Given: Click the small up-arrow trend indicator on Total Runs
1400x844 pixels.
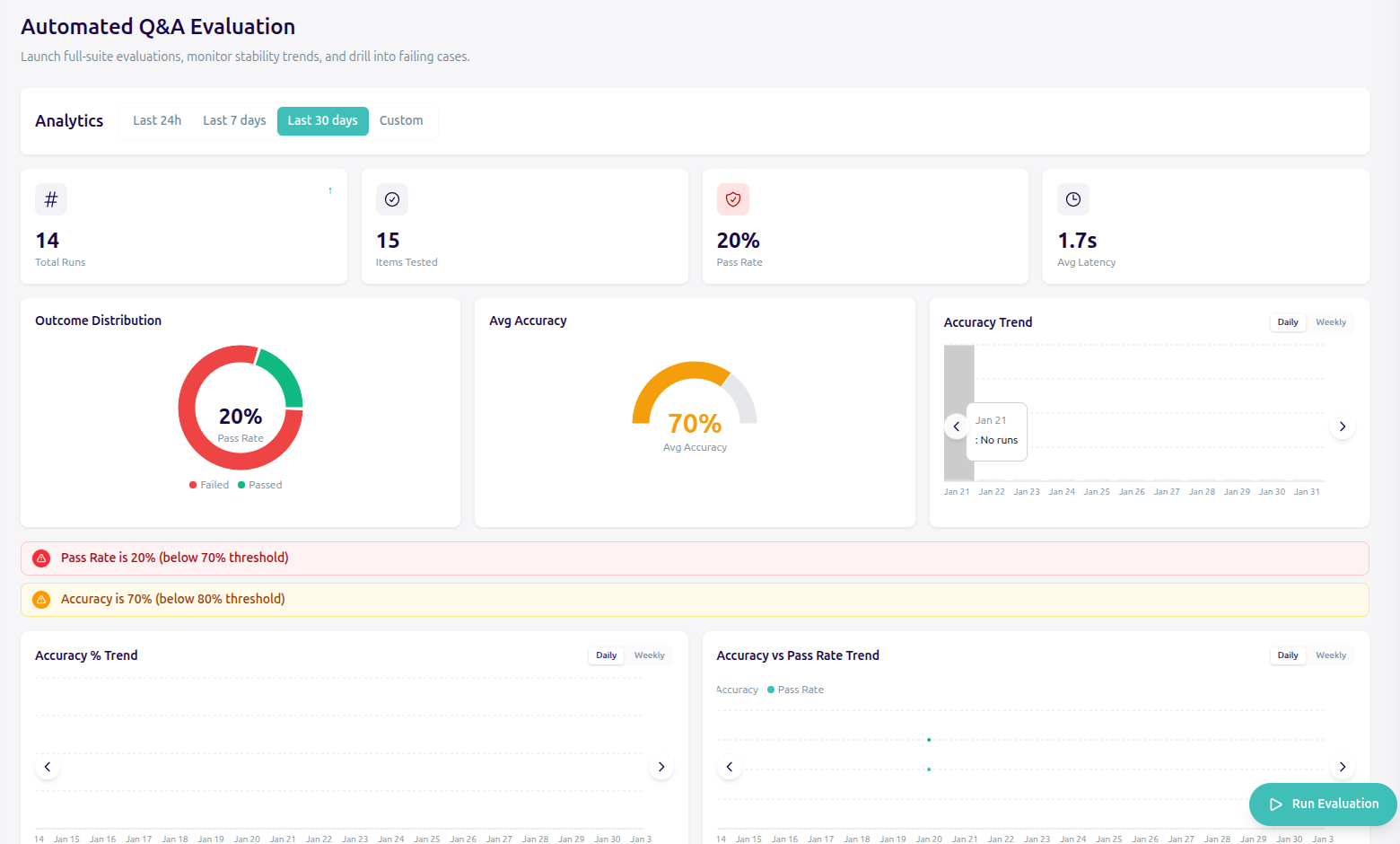Looking at the screenshot, I should pyautogui.click(x=330, y=190).
